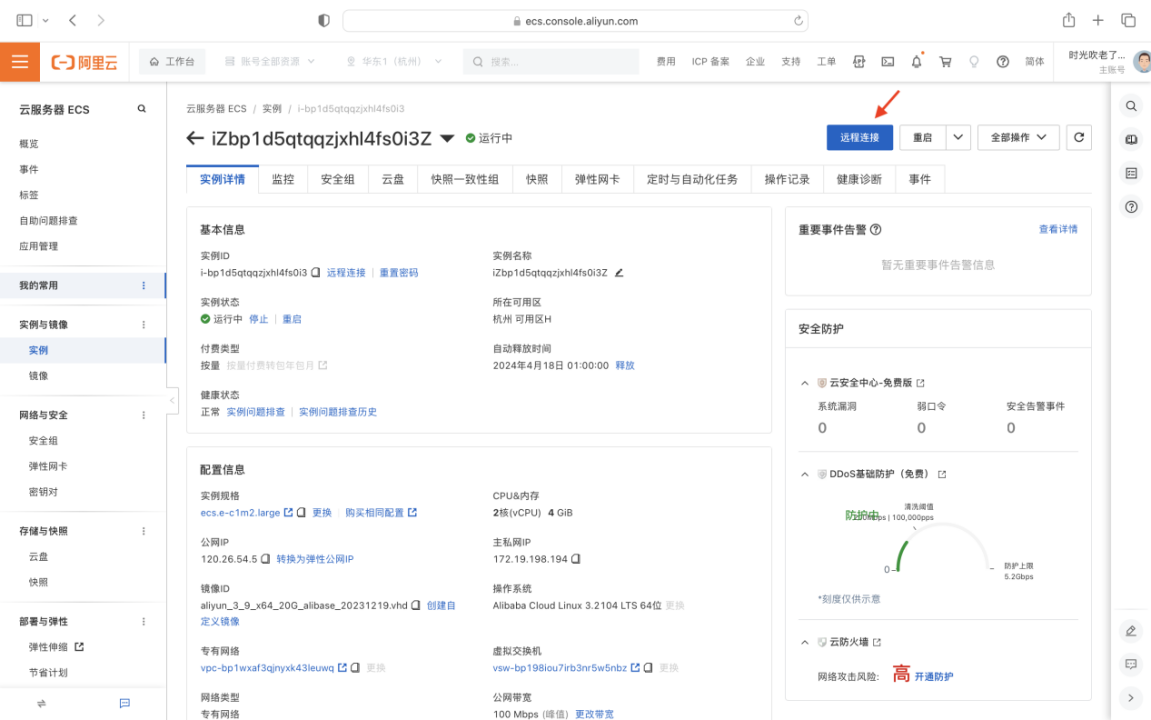Screen dimensions: 1151x720
Task: Open the shopping cart icon
Action: pos(945,62)
